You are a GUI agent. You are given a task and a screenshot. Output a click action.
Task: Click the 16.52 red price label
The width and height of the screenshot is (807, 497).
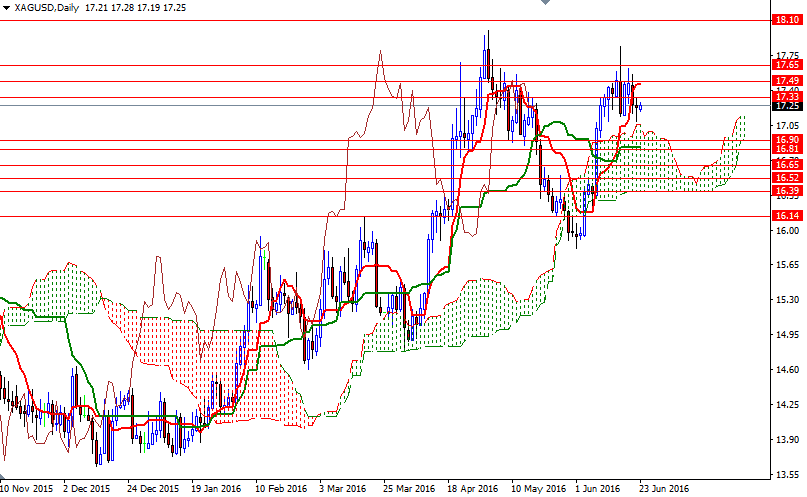coord(785,178)
